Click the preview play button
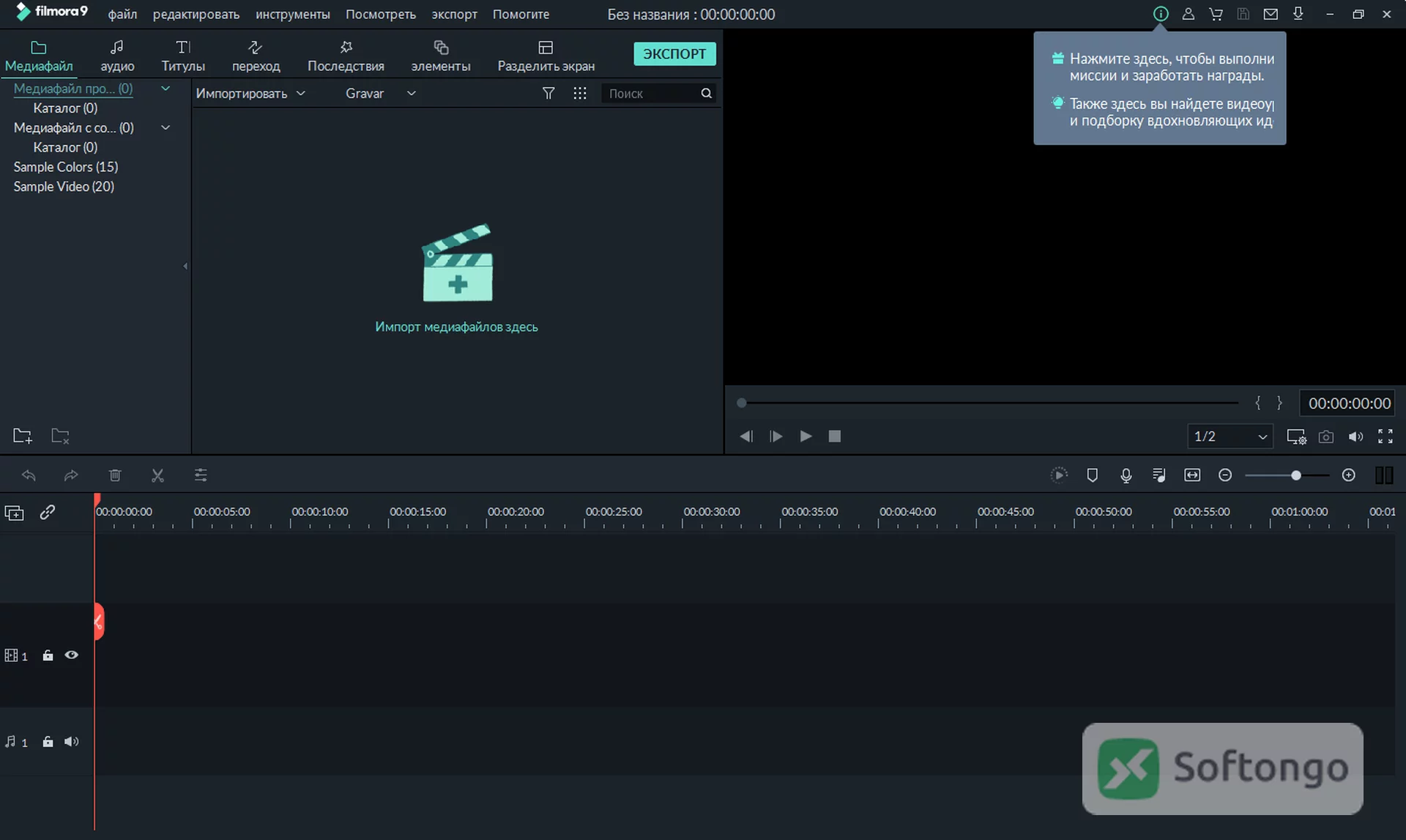 pyautogui.click(x=806, y=436)
